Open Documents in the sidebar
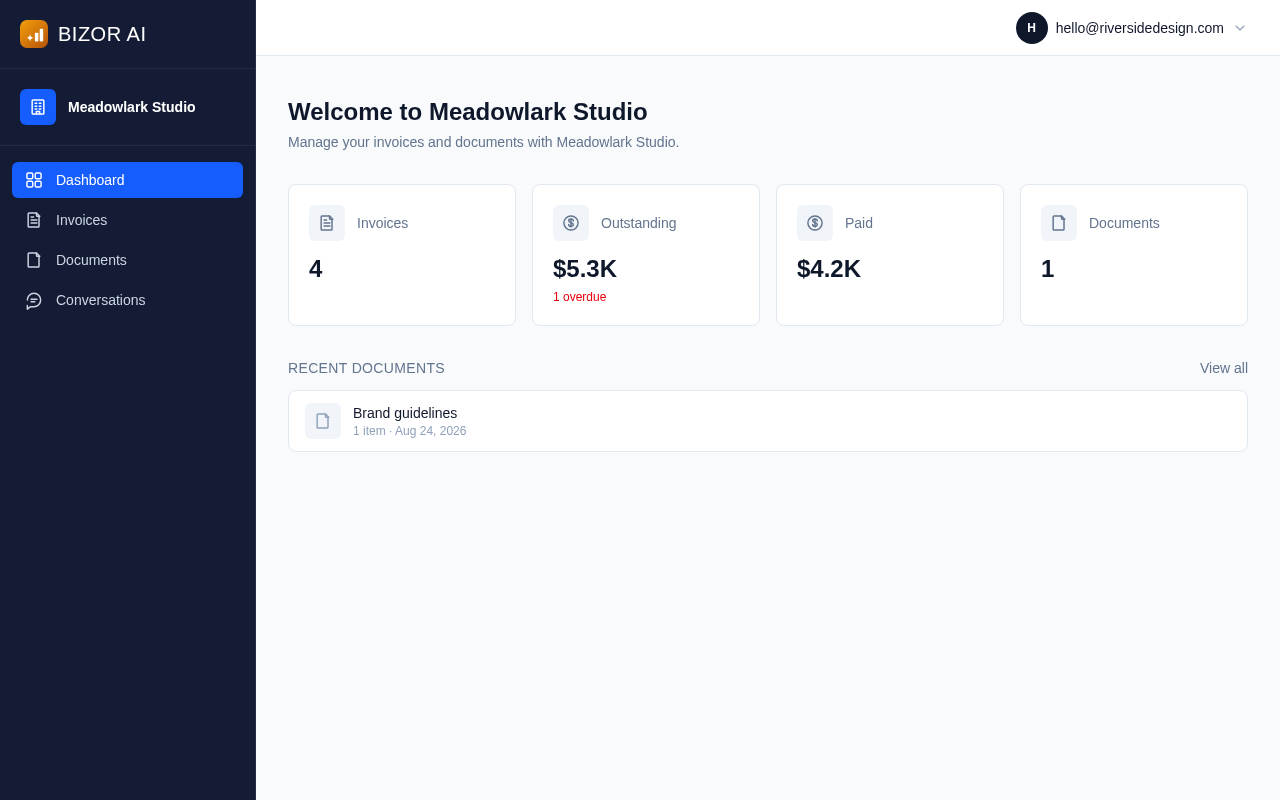Screen dimensions: 1280x800 pos(127,260)
